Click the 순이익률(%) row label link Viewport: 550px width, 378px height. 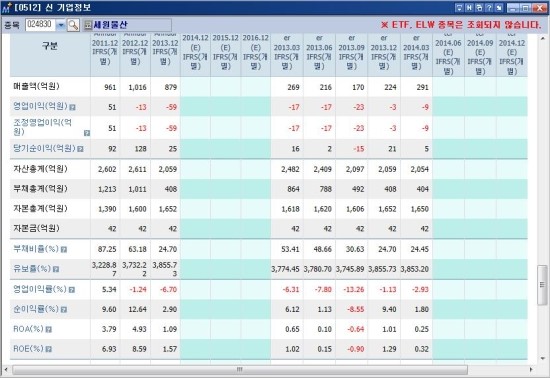(x=36, y=309)
